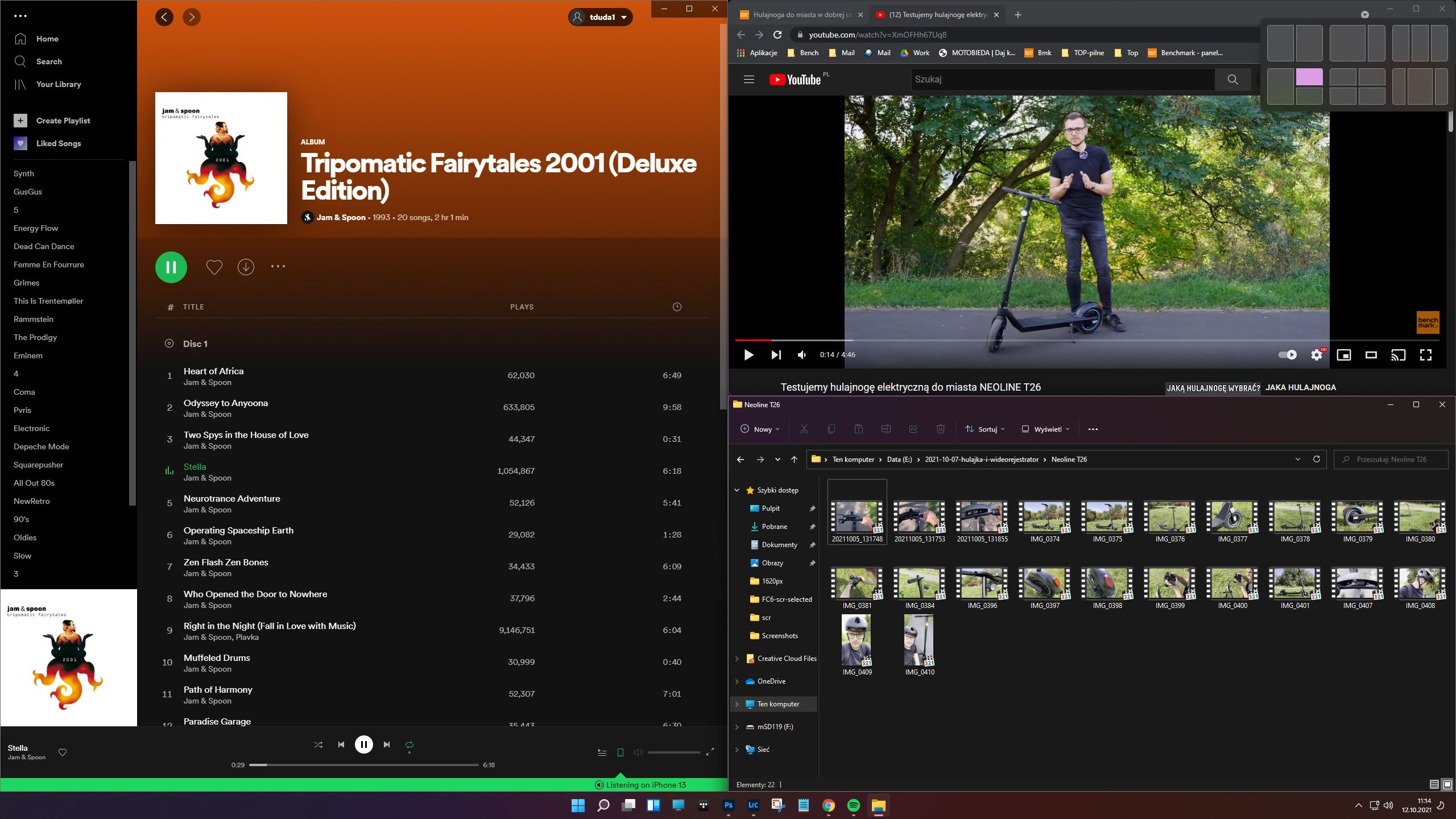This screenshot has width=1456, height=819.
Task: Focus the YouTube Szukaj search field
Action: pyautogui.click(x=1062, y=80)
